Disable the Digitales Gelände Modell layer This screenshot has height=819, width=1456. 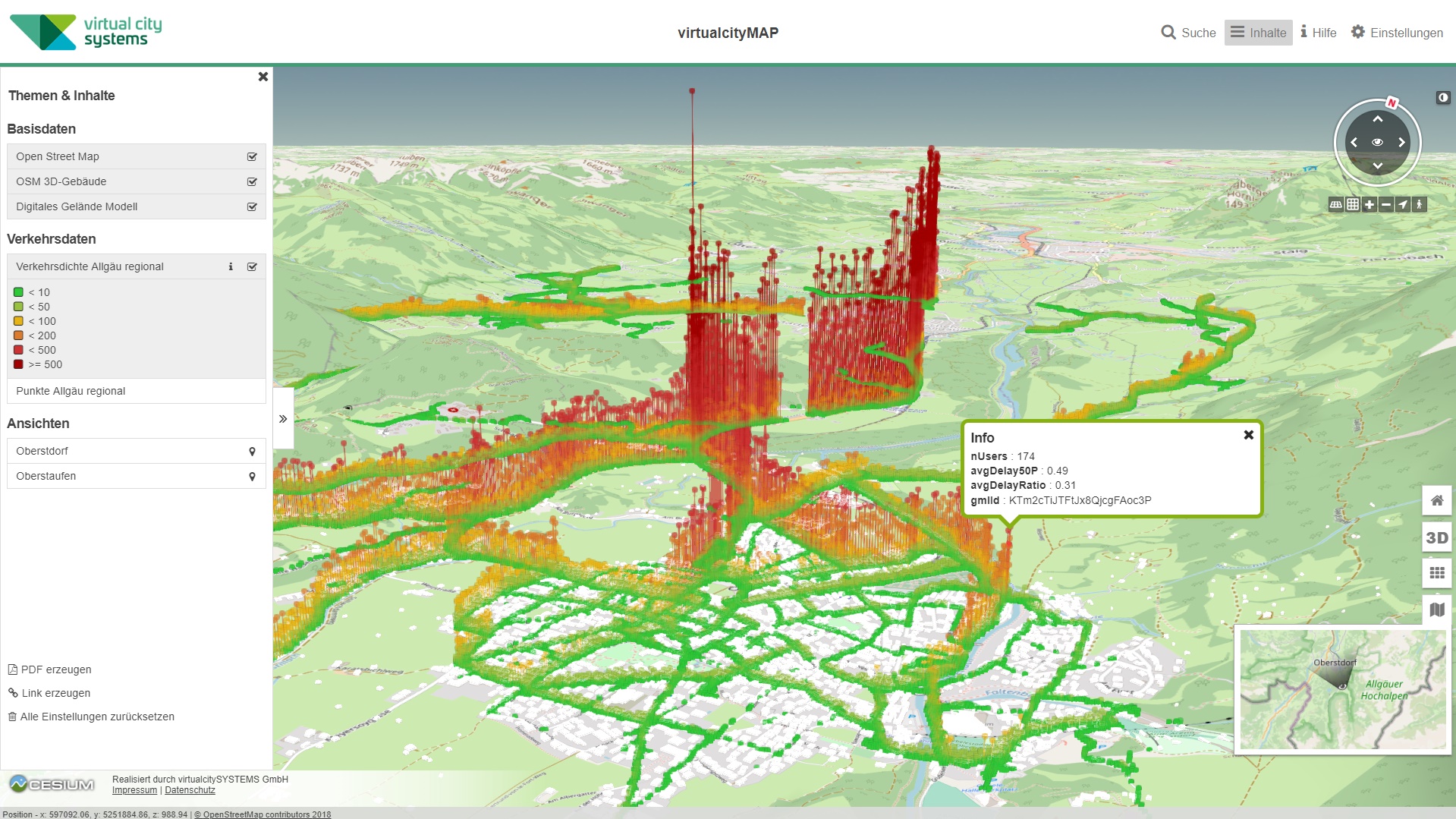(x=252, y=206)
